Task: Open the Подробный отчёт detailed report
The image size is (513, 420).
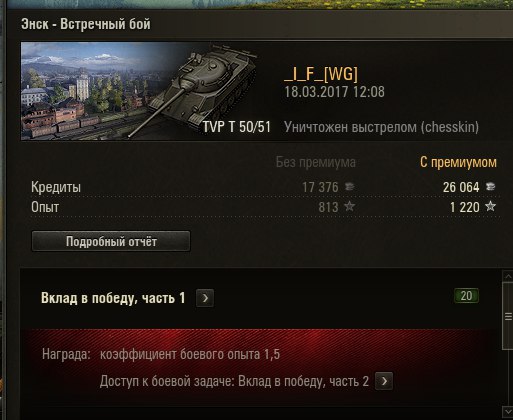Action: click(111, 241)
